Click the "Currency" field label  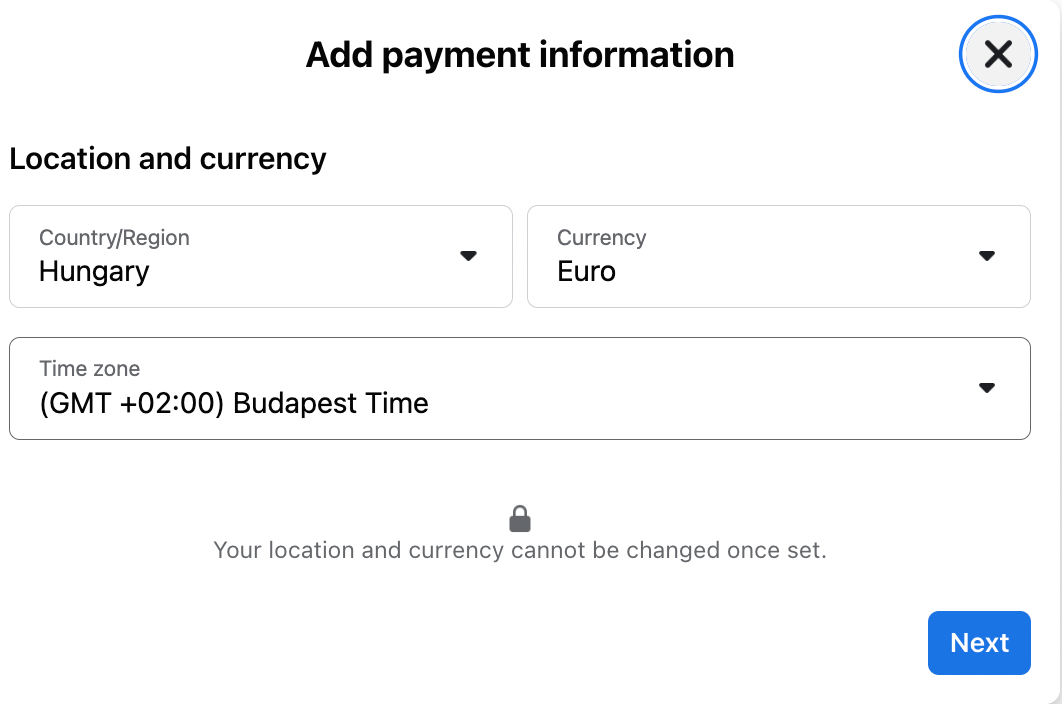pos(601,238)
